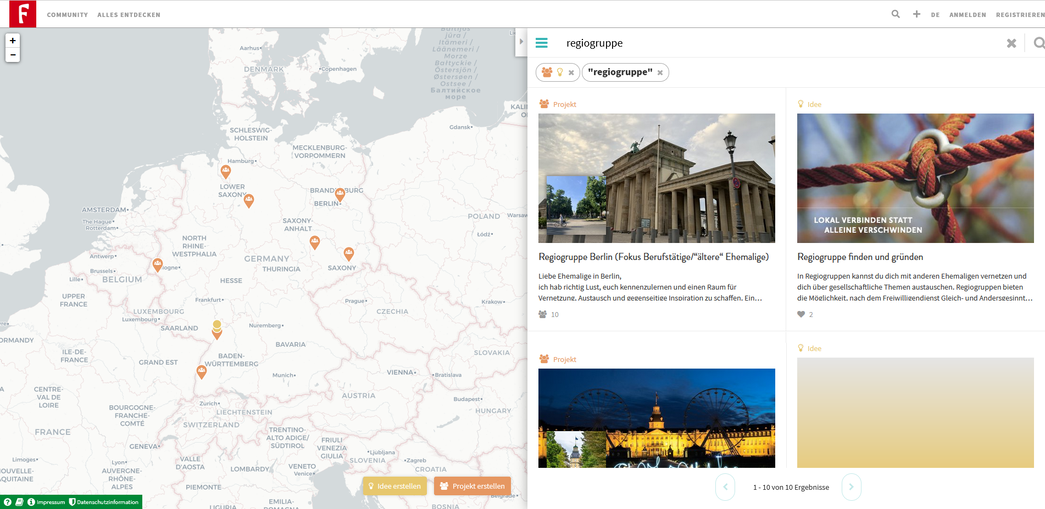Image resolution: width=1045 pixels, height=509 pixels.
Task: Click the lightbulb idea icon in filter chip
Action: (560, 72)
